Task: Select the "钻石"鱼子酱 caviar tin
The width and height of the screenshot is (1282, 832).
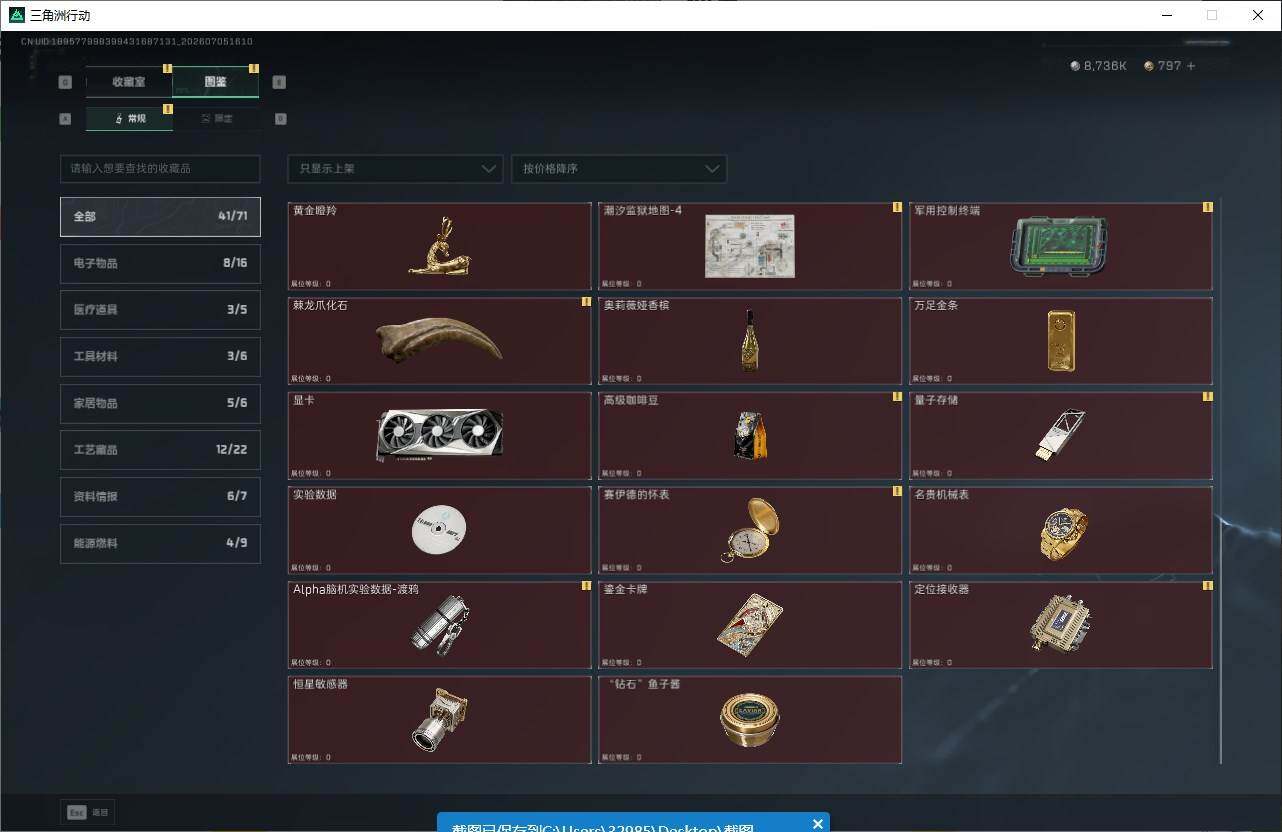Action: tap(750, 720)
